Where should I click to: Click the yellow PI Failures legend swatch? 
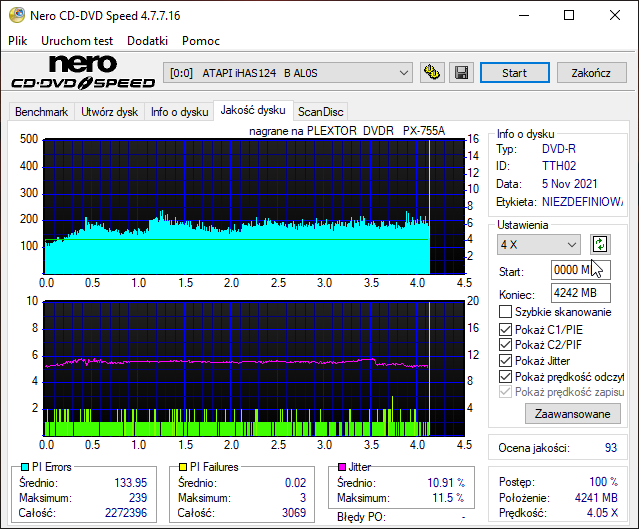[x=183, y=467]
